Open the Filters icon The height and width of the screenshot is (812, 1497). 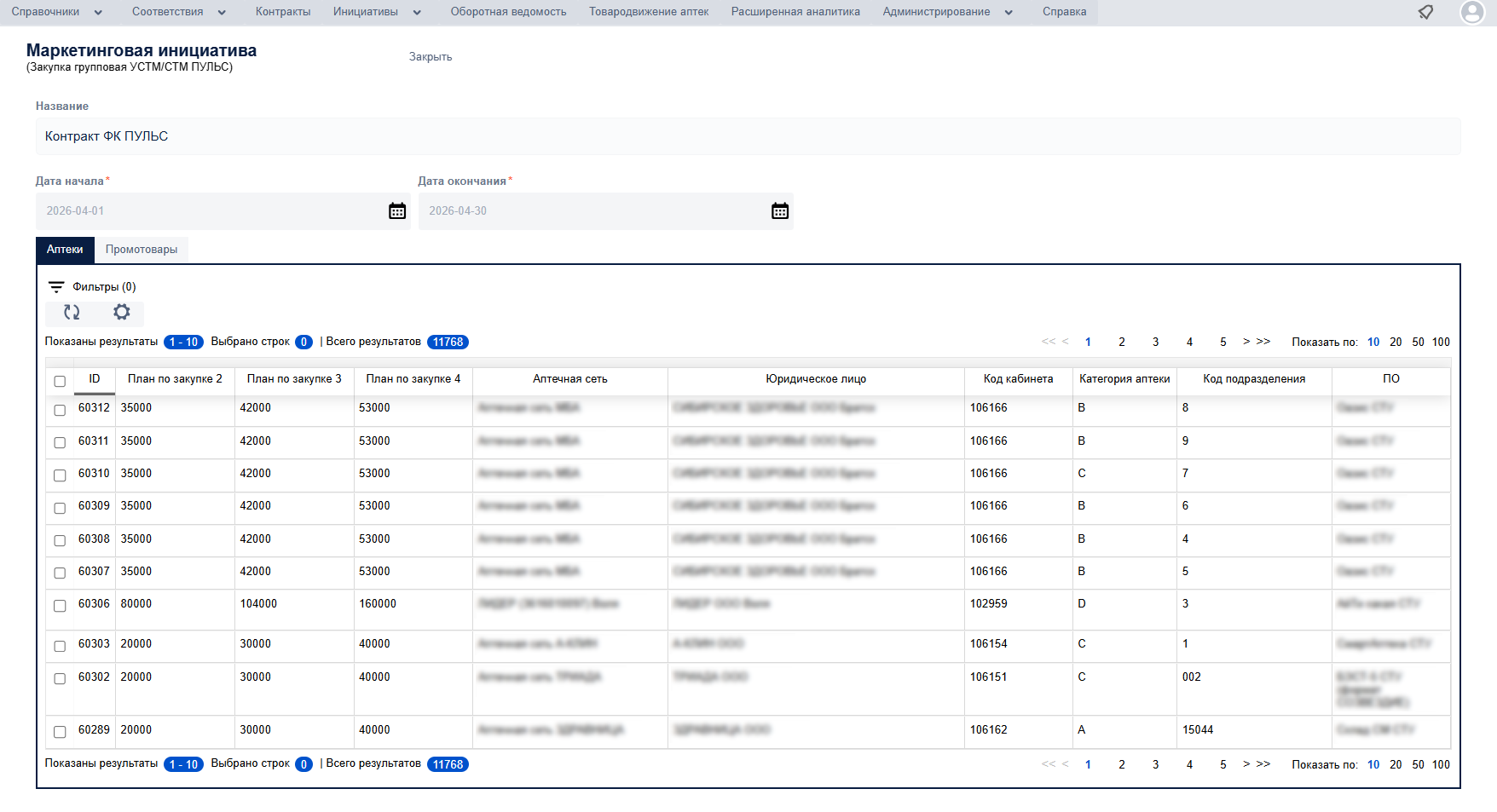click(x=56, y=287)
